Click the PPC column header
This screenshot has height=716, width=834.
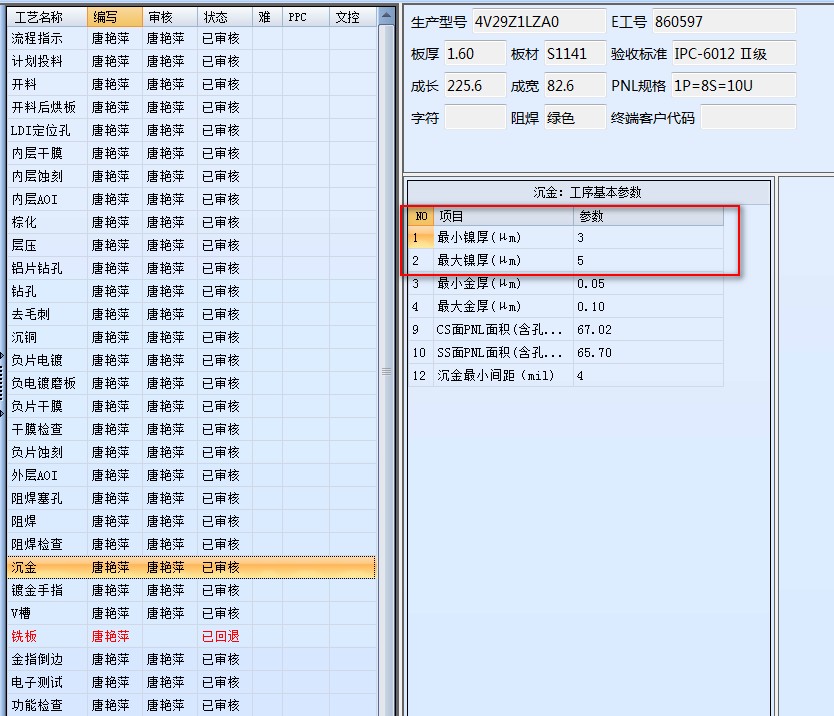point(306,17)
